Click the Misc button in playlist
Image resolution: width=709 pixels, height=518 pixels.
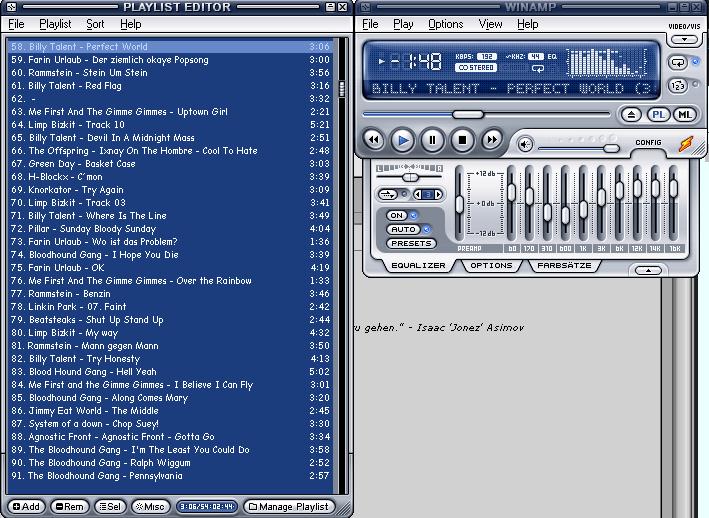point(151,507)
